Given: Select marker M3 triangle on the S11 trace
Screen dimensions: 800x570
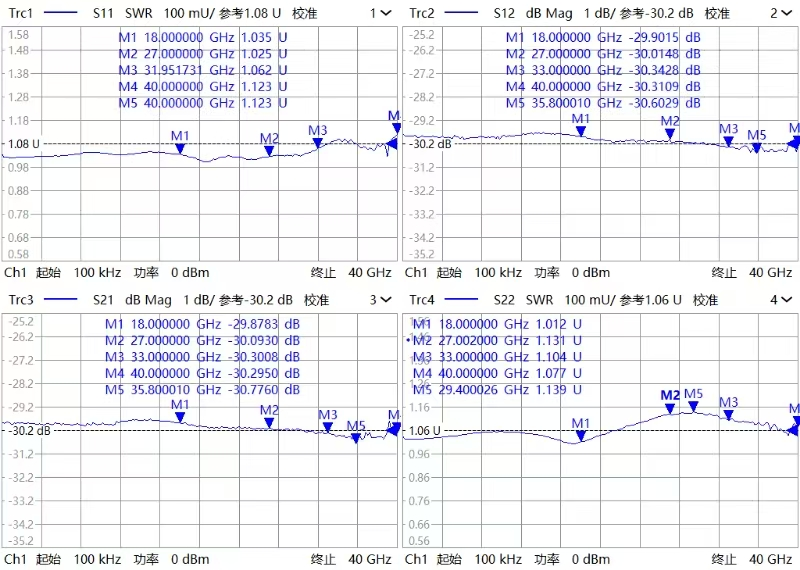Looking at the screenshot, I should click(x=318, y=143).
